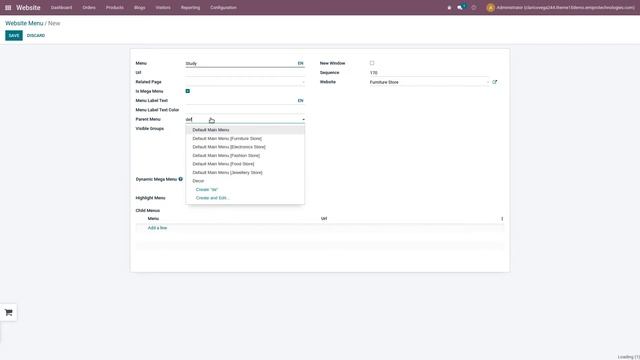
Task: Select Default Main Menu [Fashion Store]
Action: [245, 156]
